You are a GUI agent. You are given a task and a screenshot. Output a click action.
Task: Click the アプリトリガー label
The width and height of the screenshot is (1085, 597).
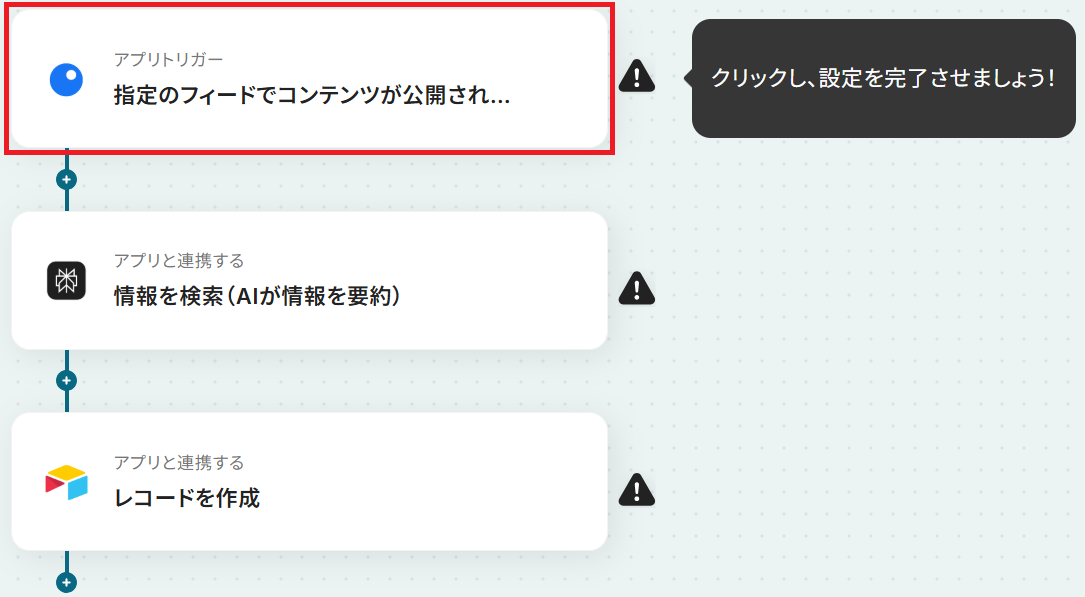[x=168, y=59]
